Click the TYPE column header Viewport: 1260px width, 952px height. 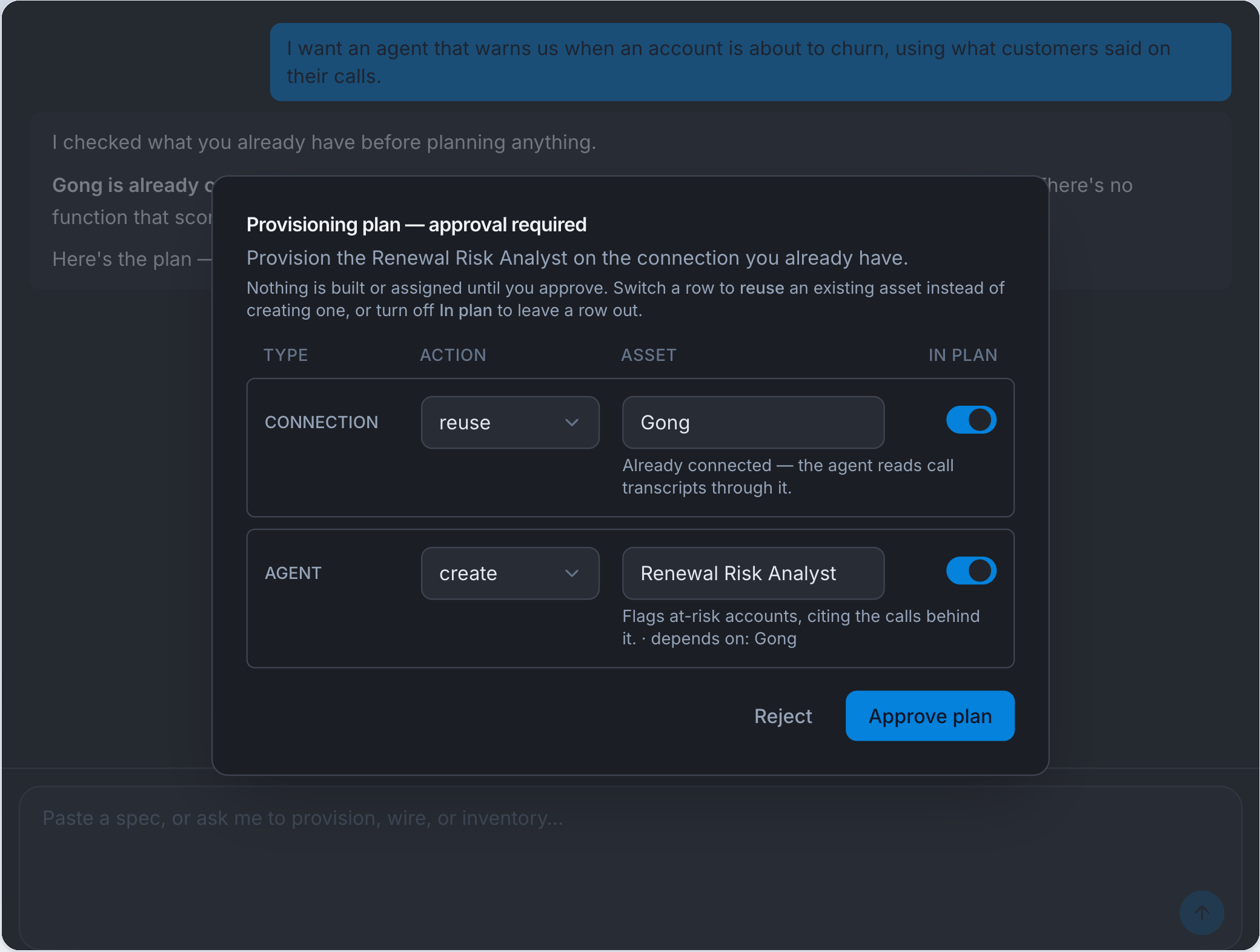[x=286, y=355]
